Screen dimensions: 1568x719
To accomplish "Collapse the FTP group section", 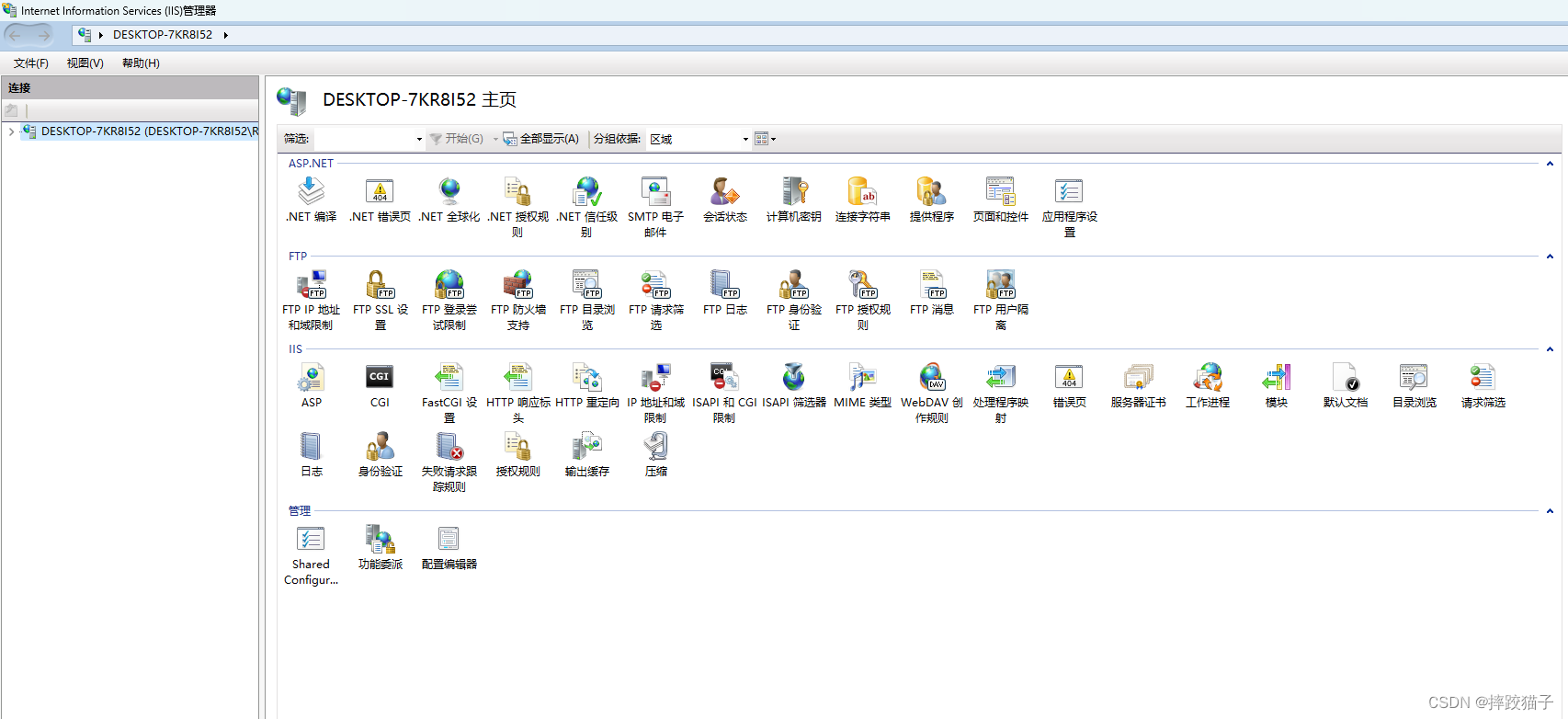I will (1550, 257).
